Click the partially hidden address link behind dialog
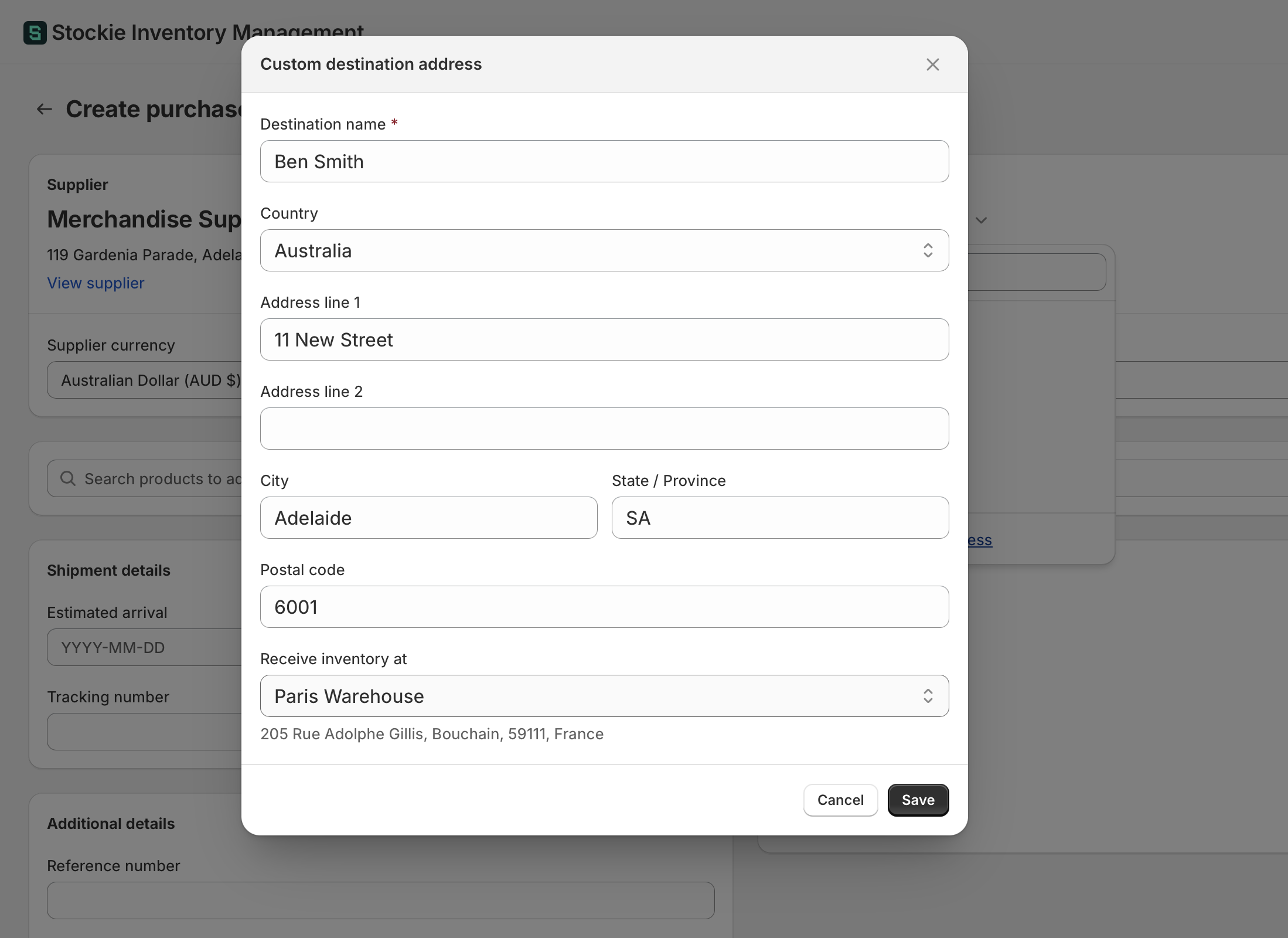 click(x=980, y=540)
